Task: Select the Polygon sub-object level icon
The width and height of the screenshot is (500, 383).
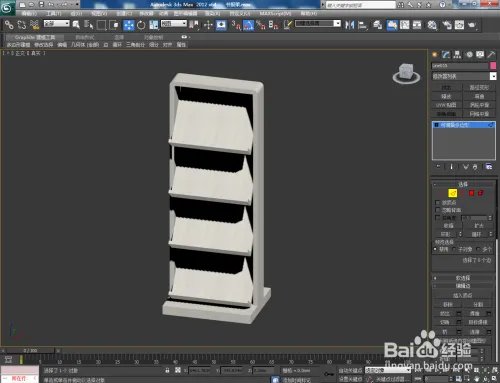Action: pos(471,193)
